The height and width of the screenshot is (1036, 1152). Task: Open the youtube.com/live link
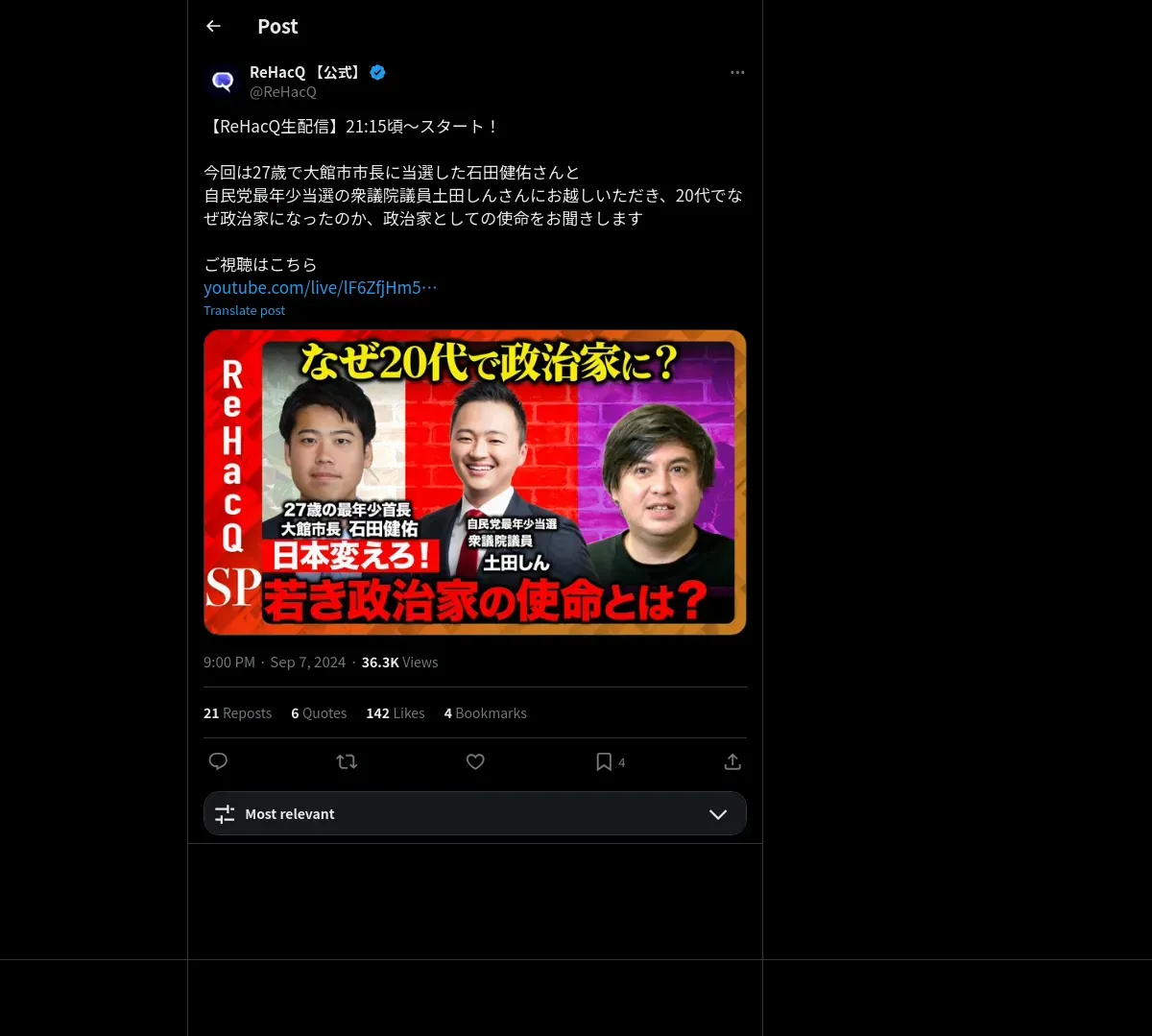(x=321, y=287)
